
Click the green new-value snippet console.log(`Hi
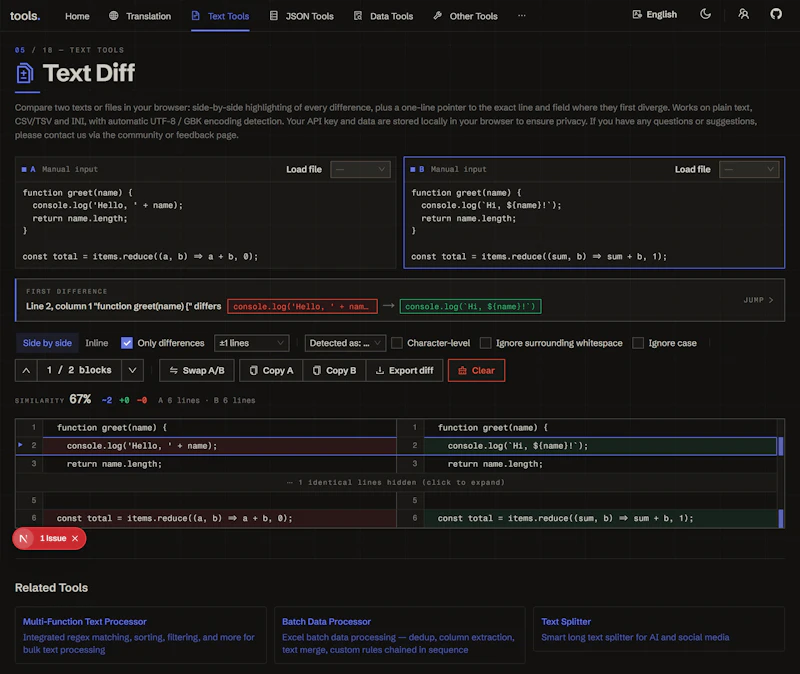click(x=470, y=307)
